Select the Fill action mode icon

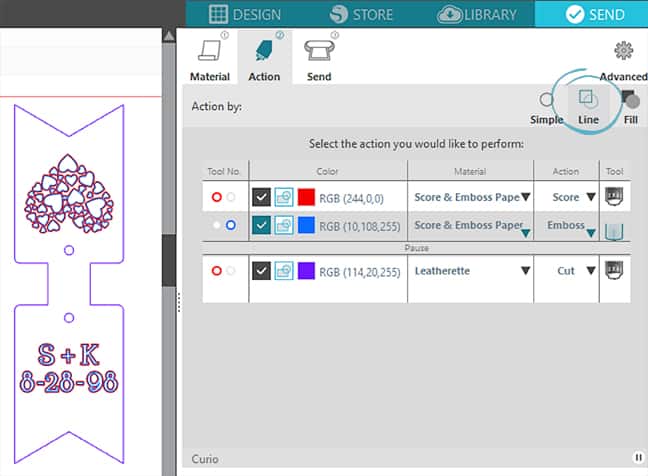coord(630,100)
